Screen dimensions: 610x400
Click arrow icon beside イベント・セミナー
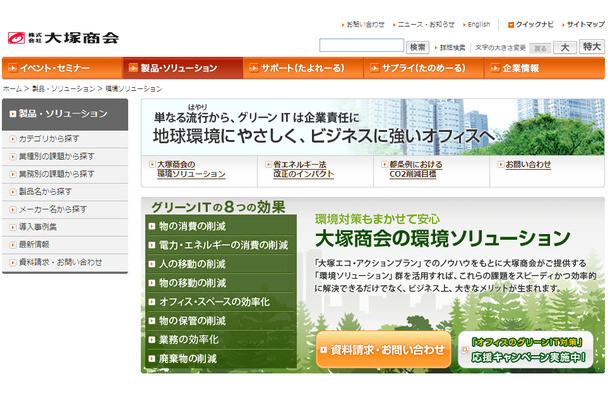13,68
